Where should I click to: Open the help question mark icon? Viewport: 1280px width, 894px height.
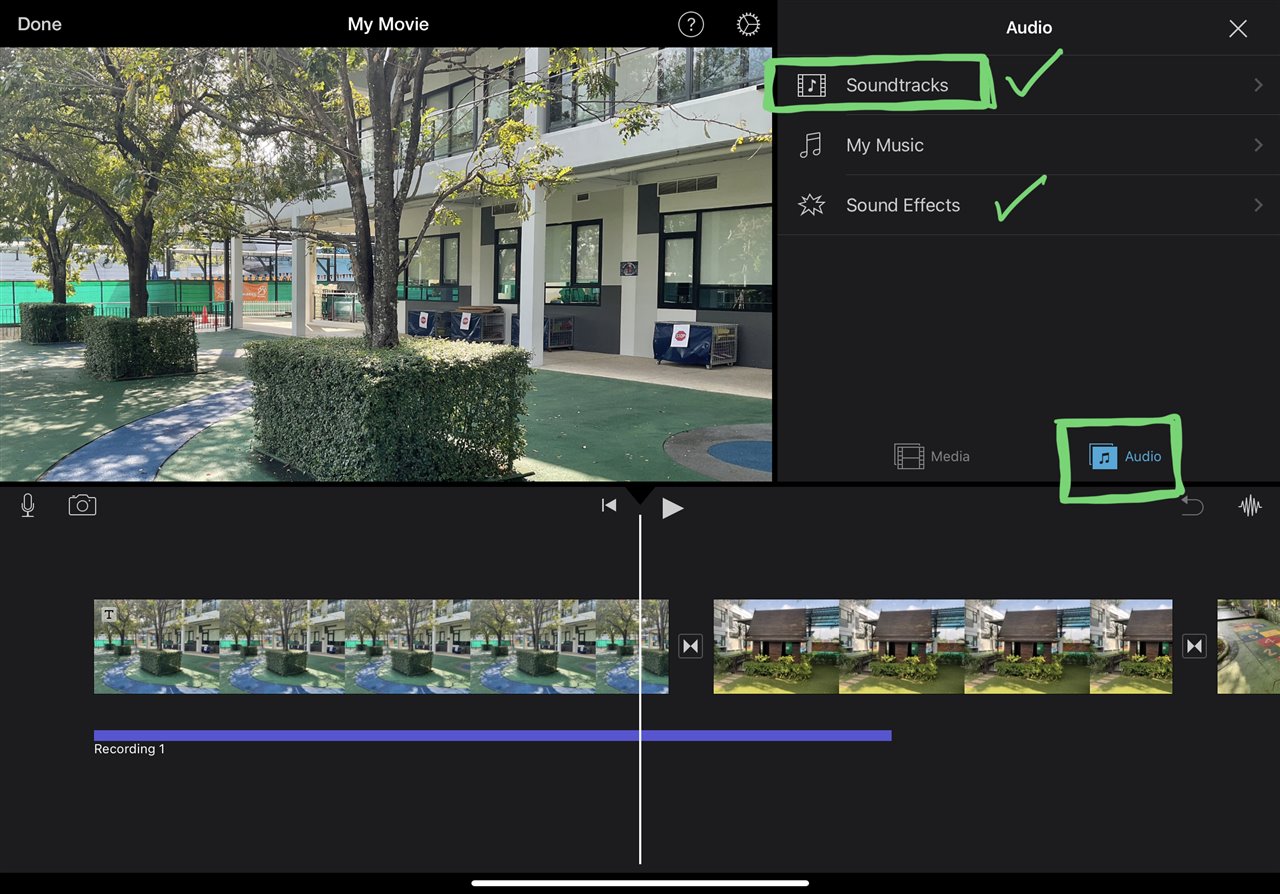[691, 25]
